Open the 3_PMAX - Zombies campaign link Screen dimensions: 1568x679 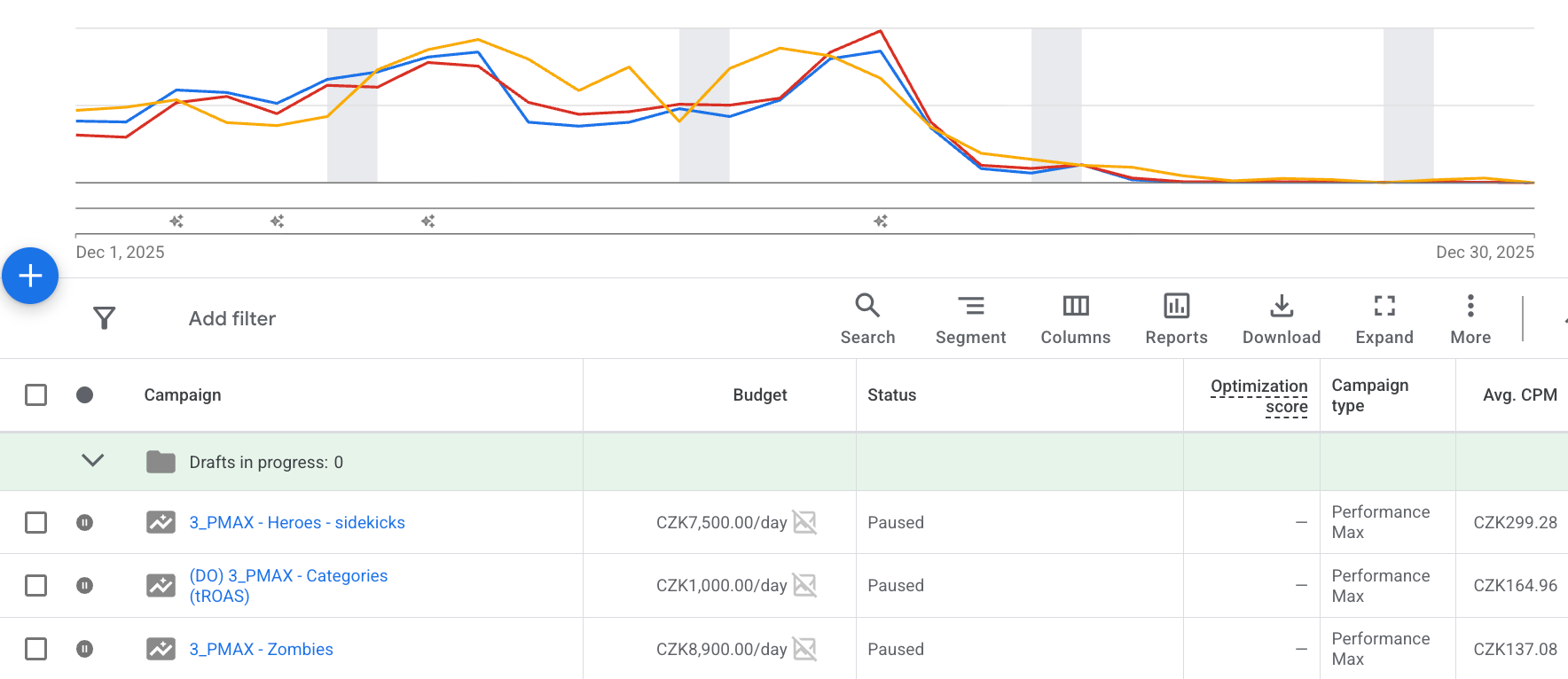click(261, 649)
